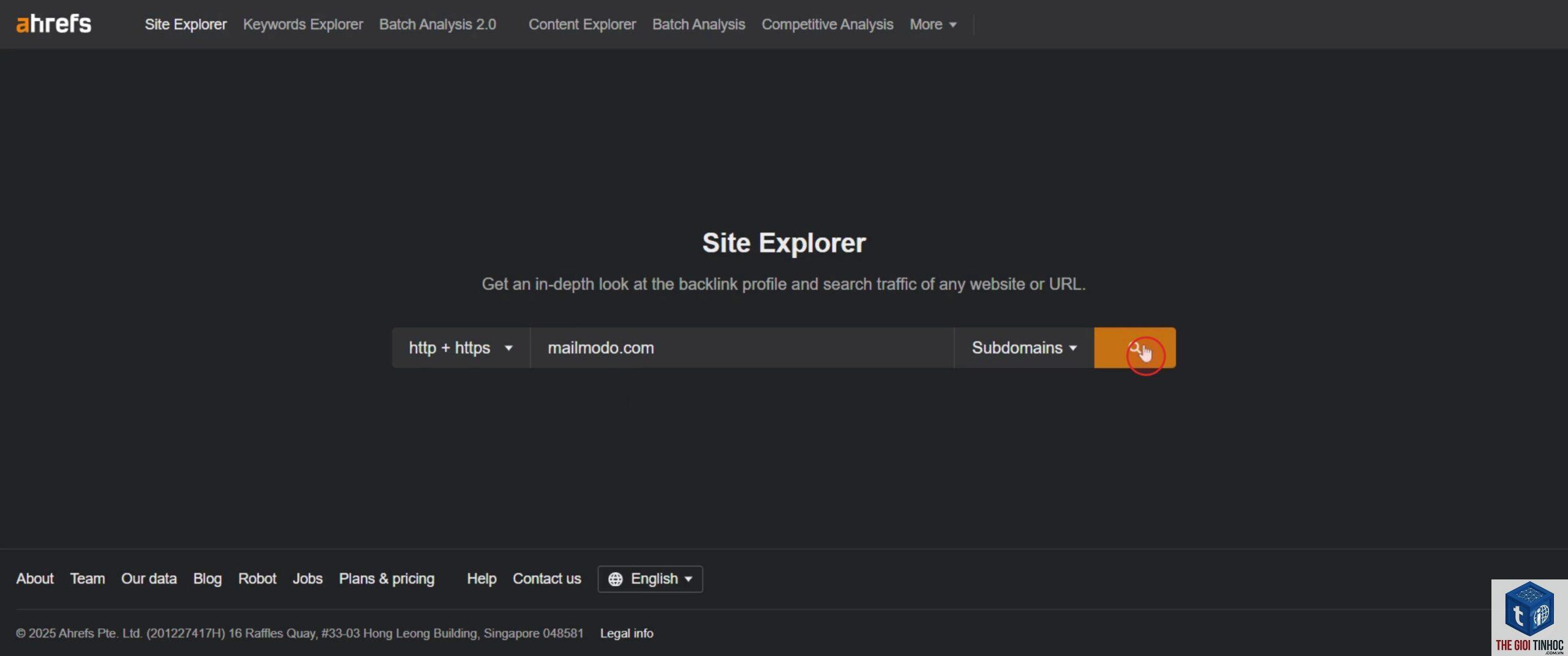Click the Robot footer link

(x=257, y=579)
